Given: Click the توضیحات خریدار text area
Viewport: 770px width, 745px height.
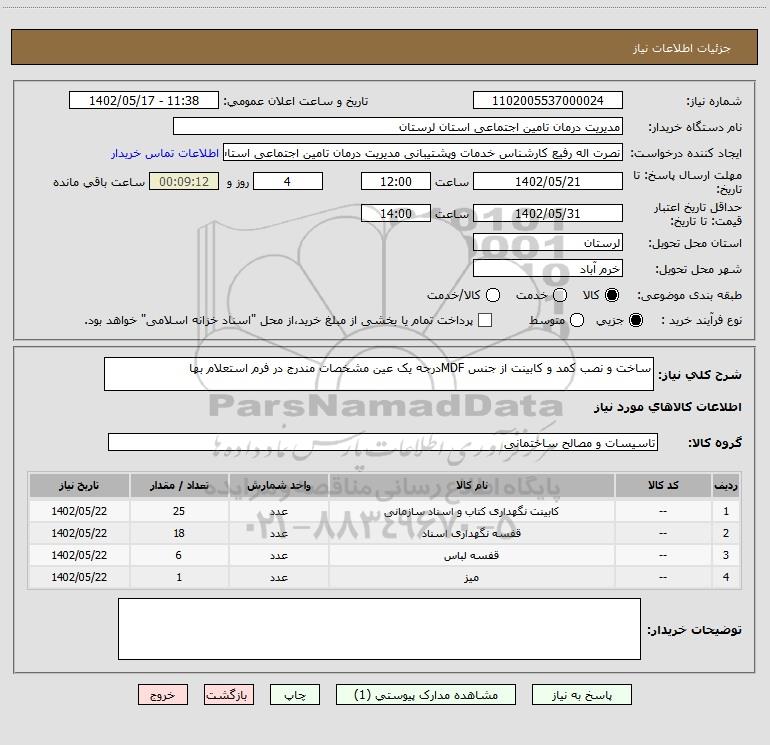Looking at the screenshot, I should [x=379, y=629].
